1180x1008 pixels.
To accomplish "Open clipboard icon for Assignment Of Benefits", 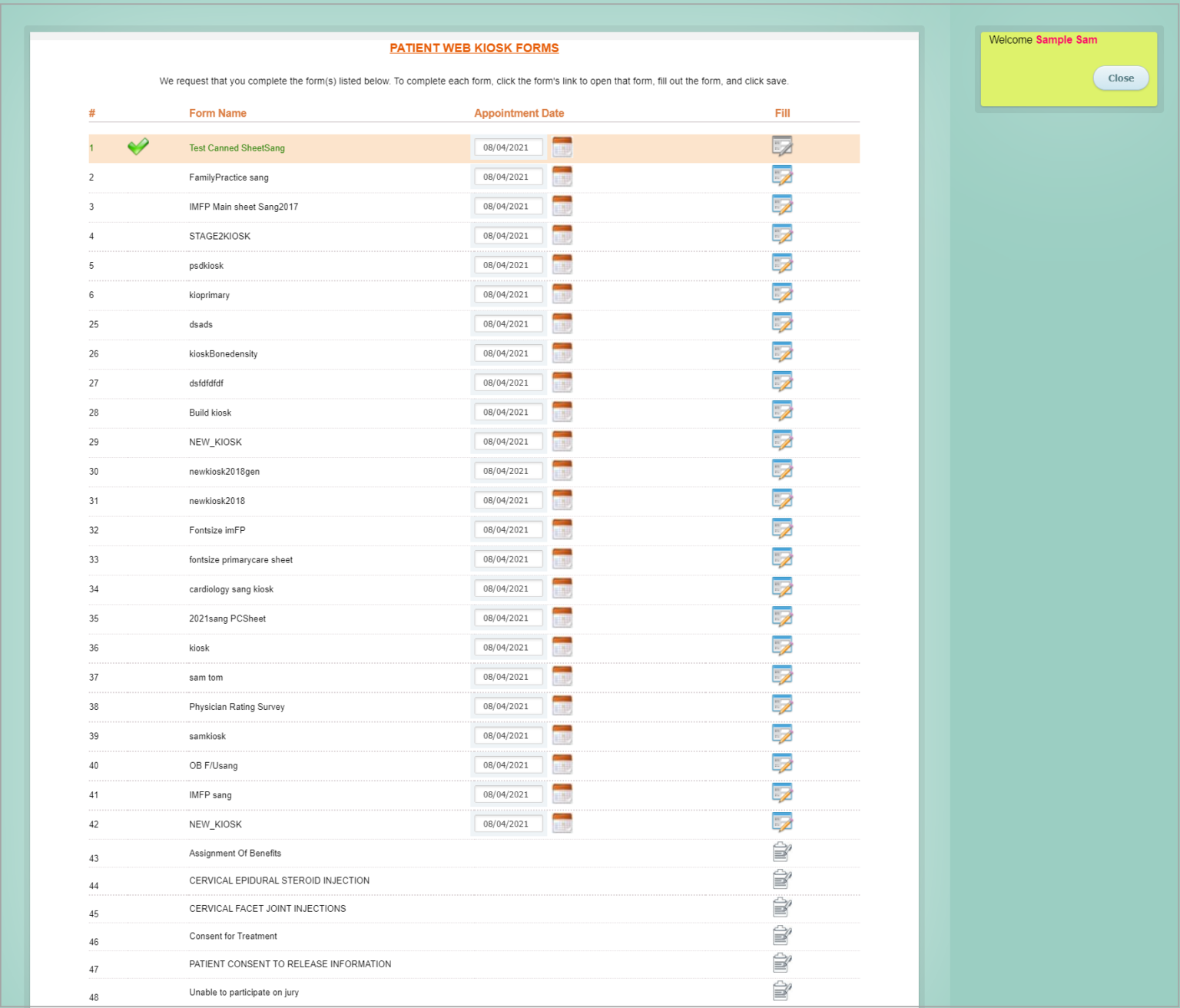I will [x=781, y=852].
